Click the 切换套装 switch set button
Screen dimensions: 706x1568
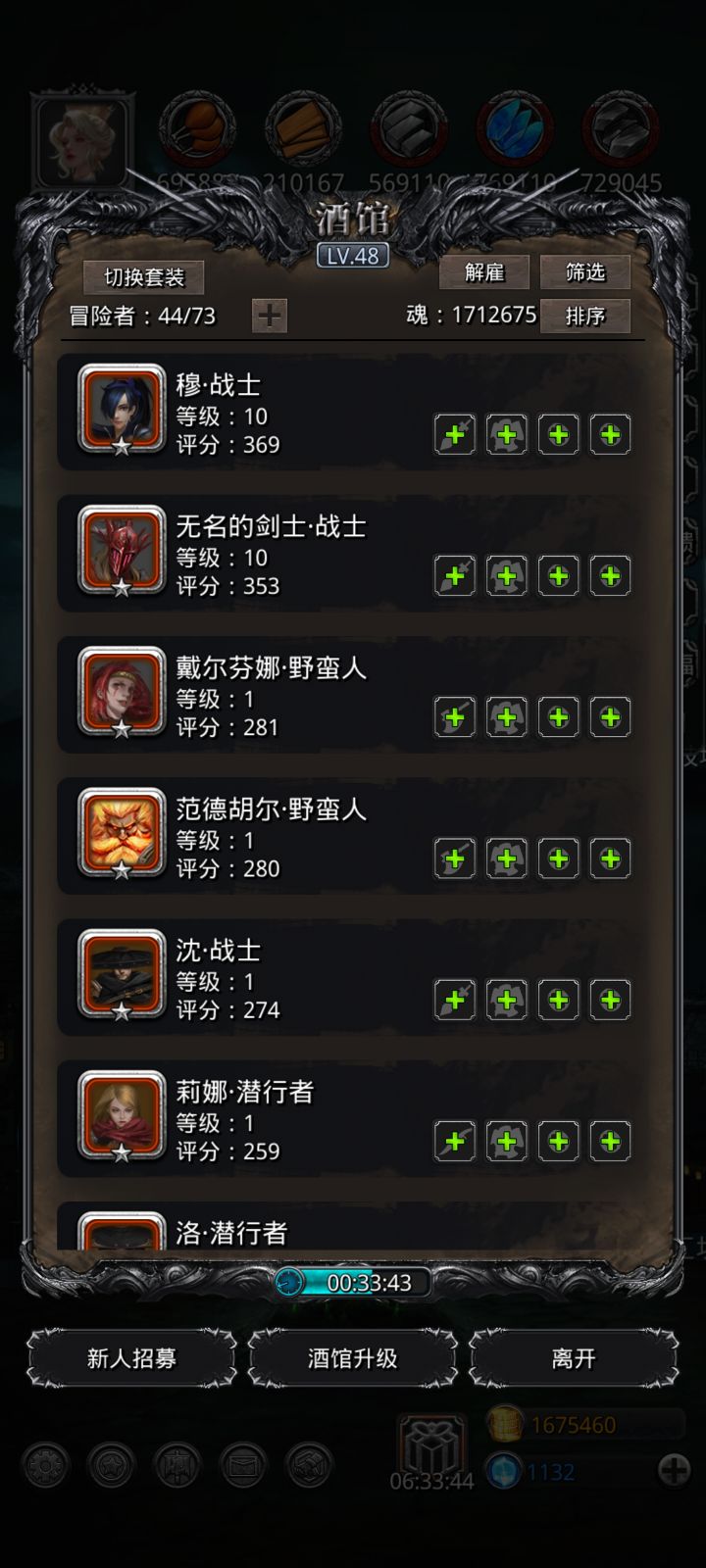[x=144, y=277]
